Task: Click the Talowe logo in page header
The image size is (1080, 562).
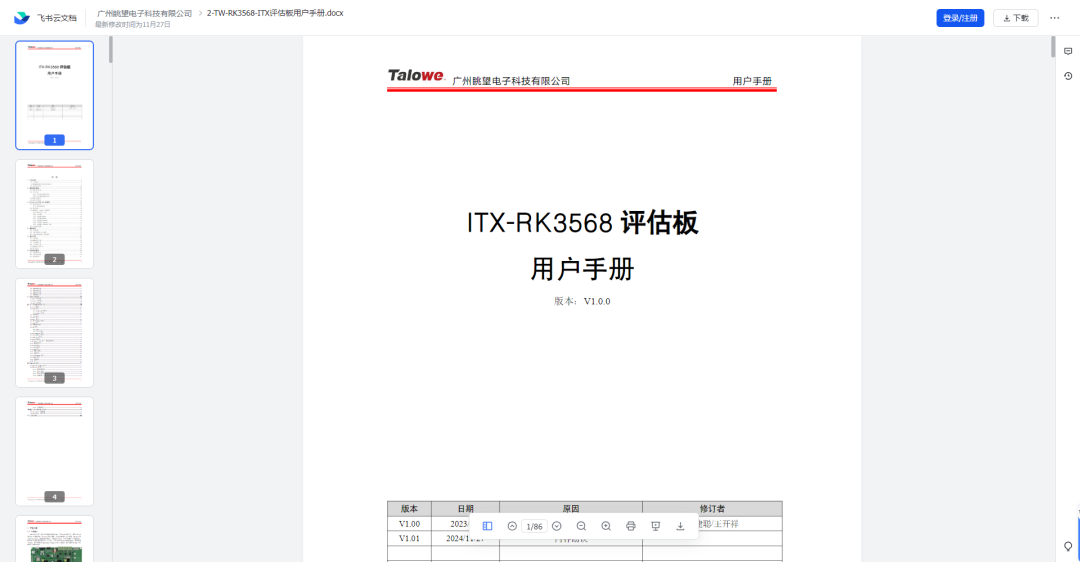Action: [x=416, y=76]
